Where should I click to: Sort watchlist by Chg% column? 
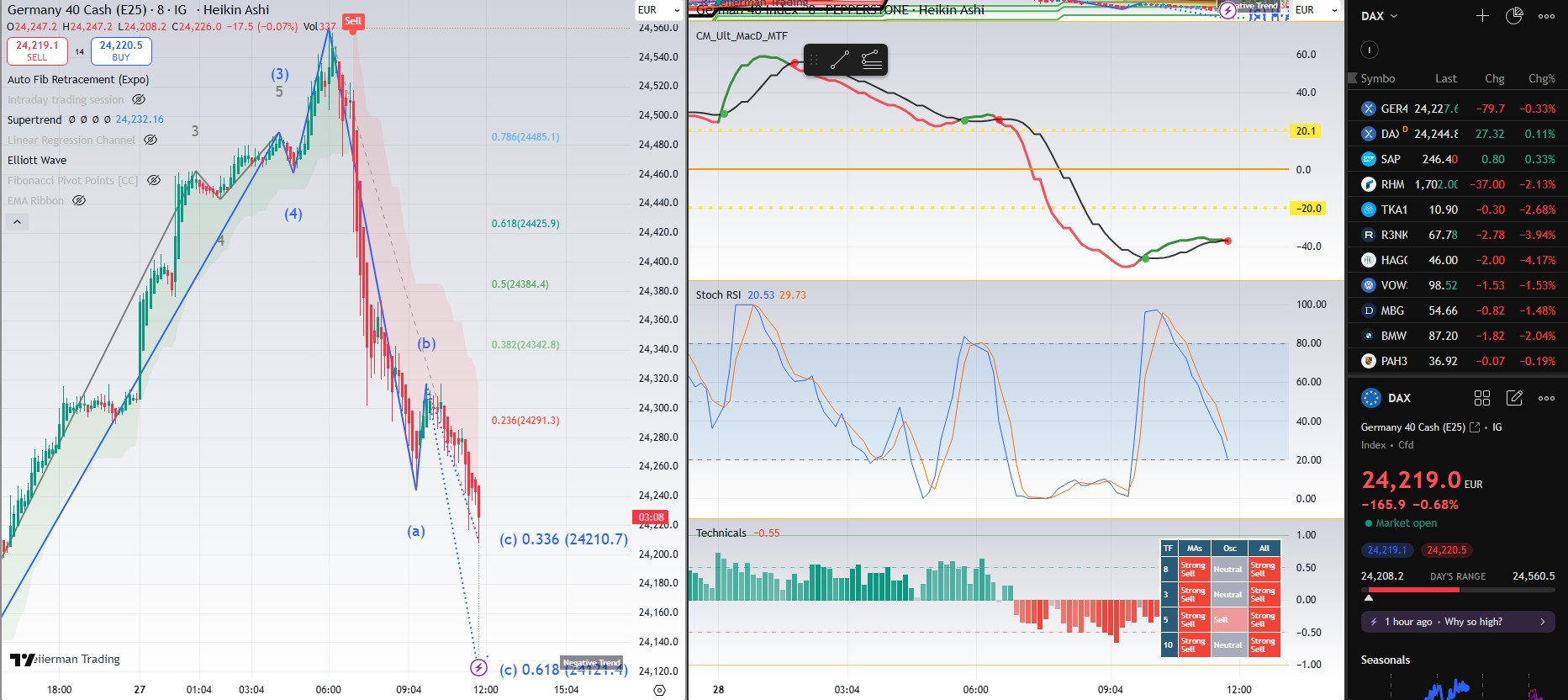click(1541, 78)
